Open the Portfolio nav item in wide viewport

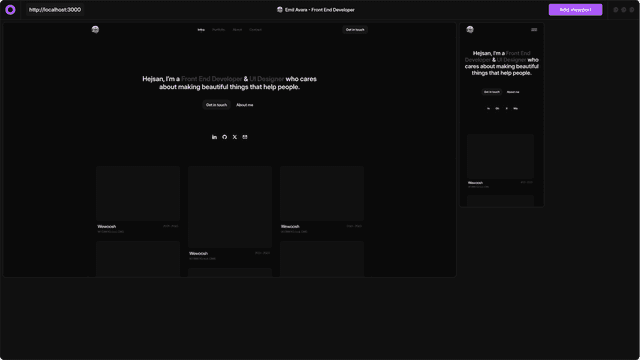[218, 30]
